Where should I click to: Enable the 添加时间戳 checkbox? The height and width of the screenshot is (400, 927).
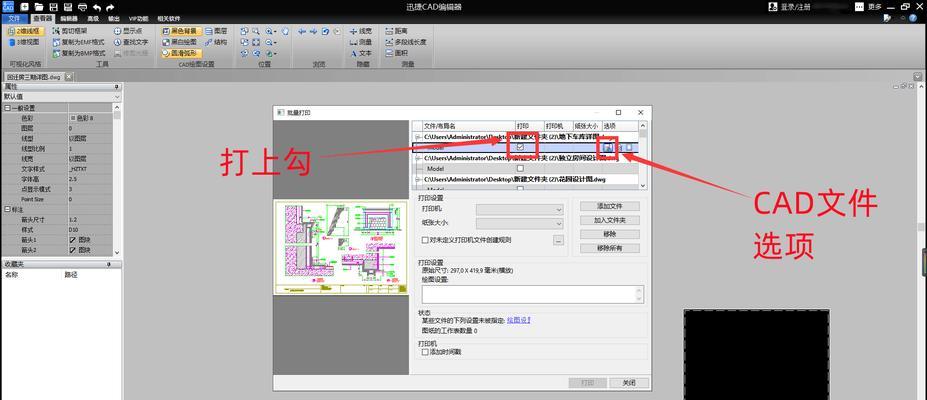click(425, 352)
